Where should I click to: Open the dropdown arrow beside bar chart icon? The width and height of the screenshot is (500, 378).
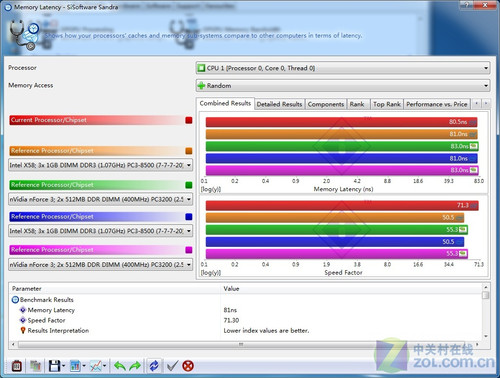coord(84,366)
